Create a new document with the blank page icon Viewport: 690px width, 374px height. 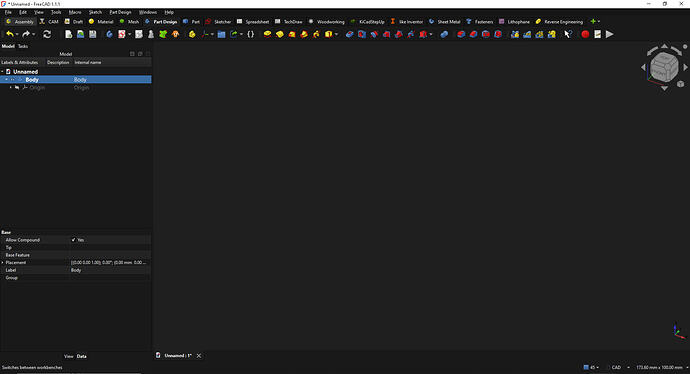point(68,34)
